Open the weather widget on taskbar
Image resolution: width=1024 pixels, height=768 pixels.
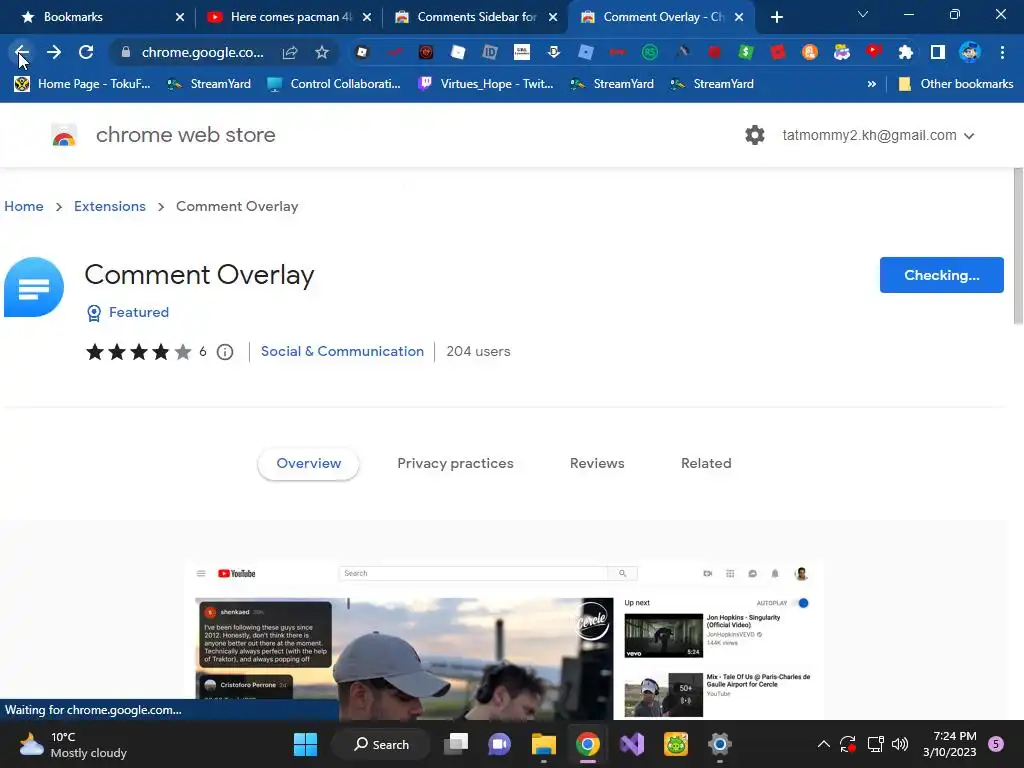coord(72,745)
